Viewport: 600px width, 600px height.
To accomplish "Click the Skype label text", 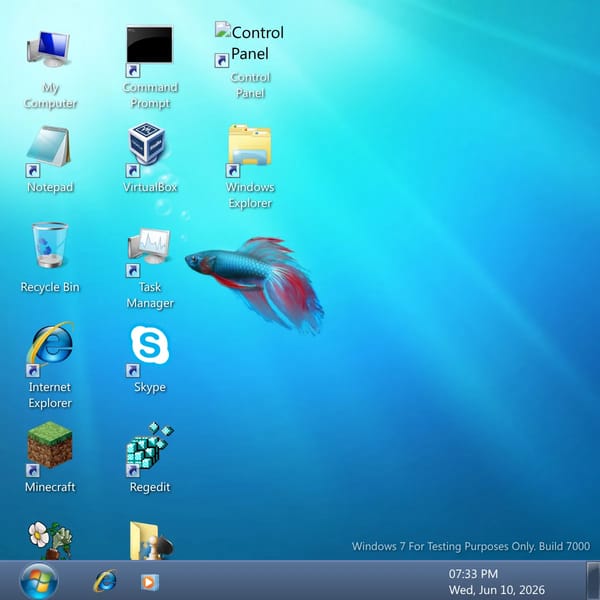I will tap(150, 387).
